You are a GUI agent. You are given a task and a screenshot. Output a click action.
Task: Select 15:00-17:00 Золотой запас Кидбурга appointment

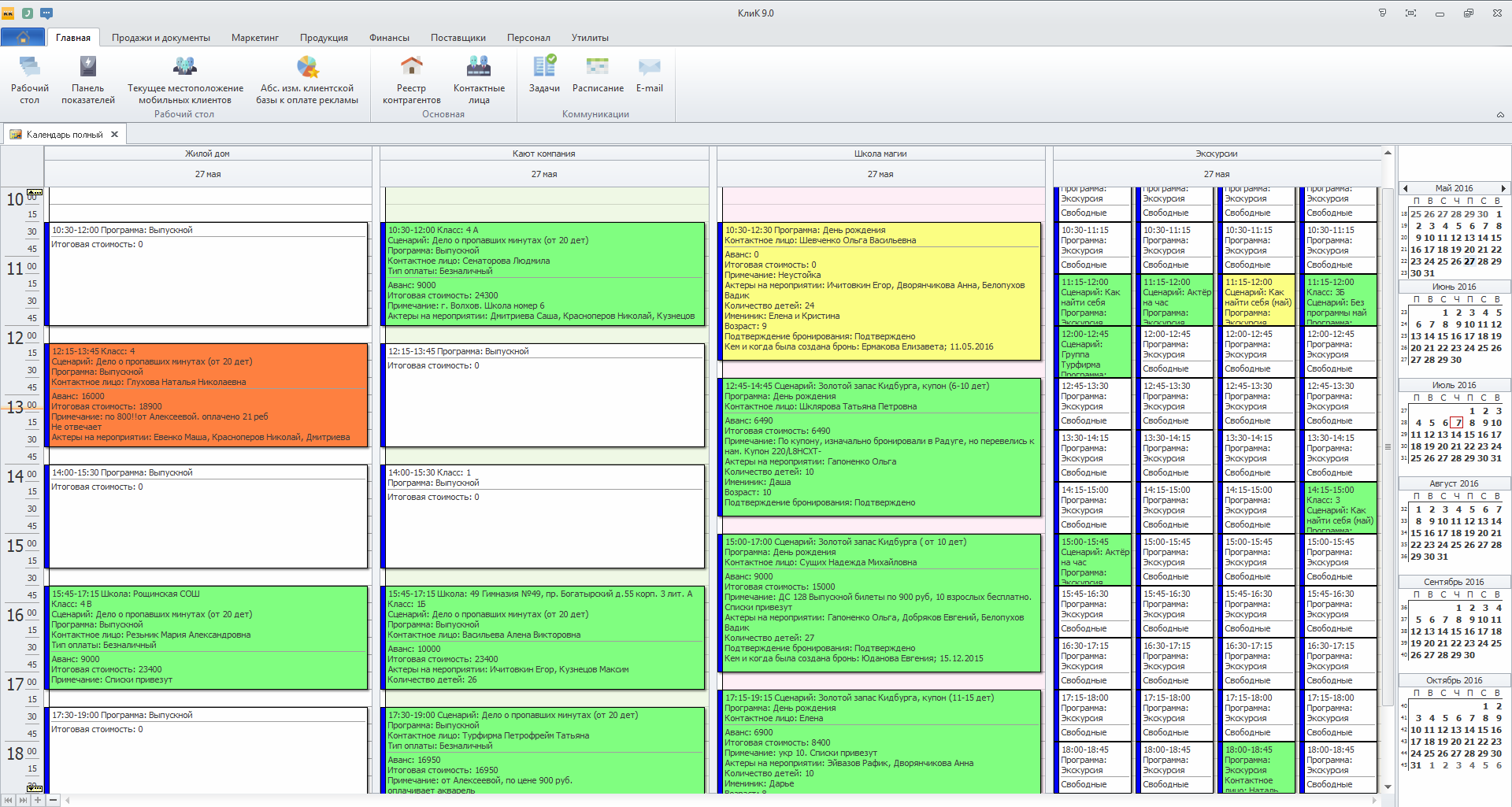[879, 603]
